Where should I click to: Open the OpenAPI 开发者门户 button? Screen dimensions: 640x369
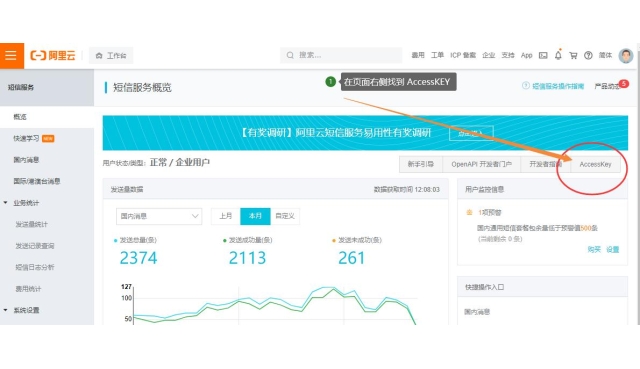click(x=481, y=164)
